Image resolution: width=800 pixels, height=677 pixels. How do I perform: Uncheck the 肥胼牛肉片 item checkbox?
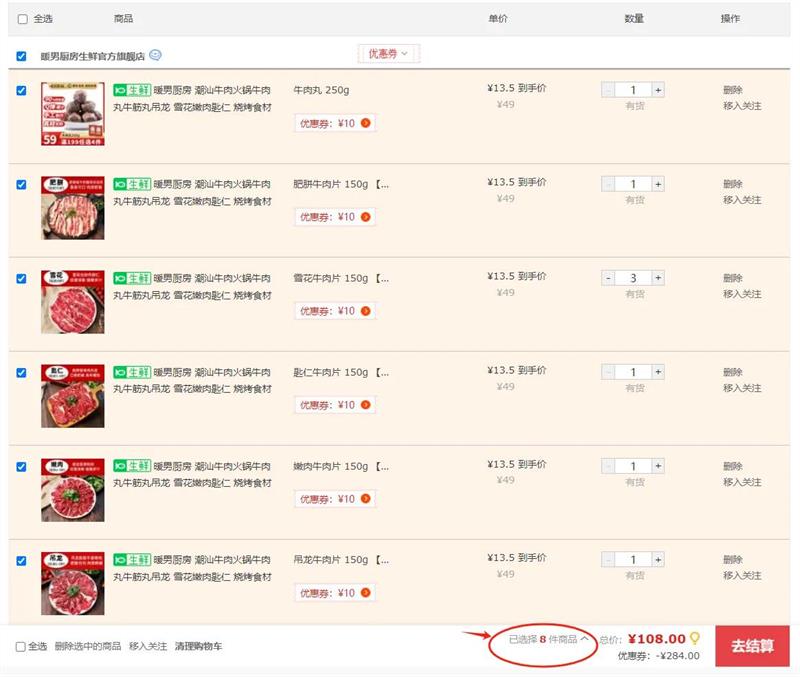(22, 185)
